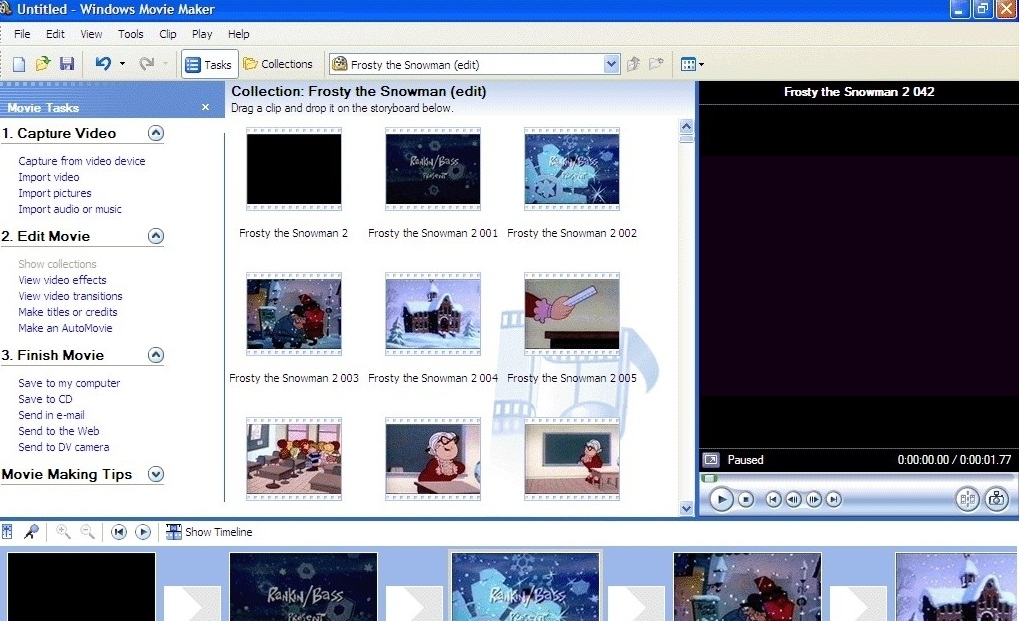Collapse the Finish Movie section
Viewport: 1019px width, 621px height.
[156, 355]
